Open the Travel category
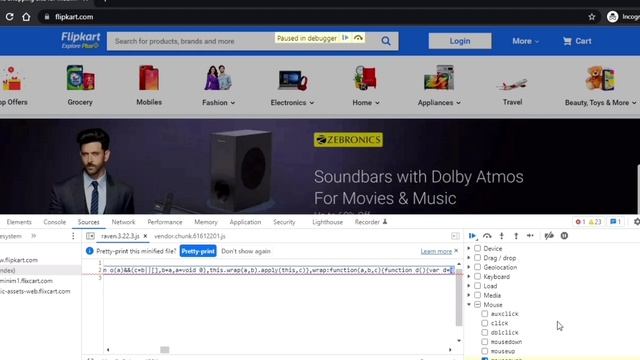The height and width of the screenshot is (360, 640). click(x=512, y=91)
